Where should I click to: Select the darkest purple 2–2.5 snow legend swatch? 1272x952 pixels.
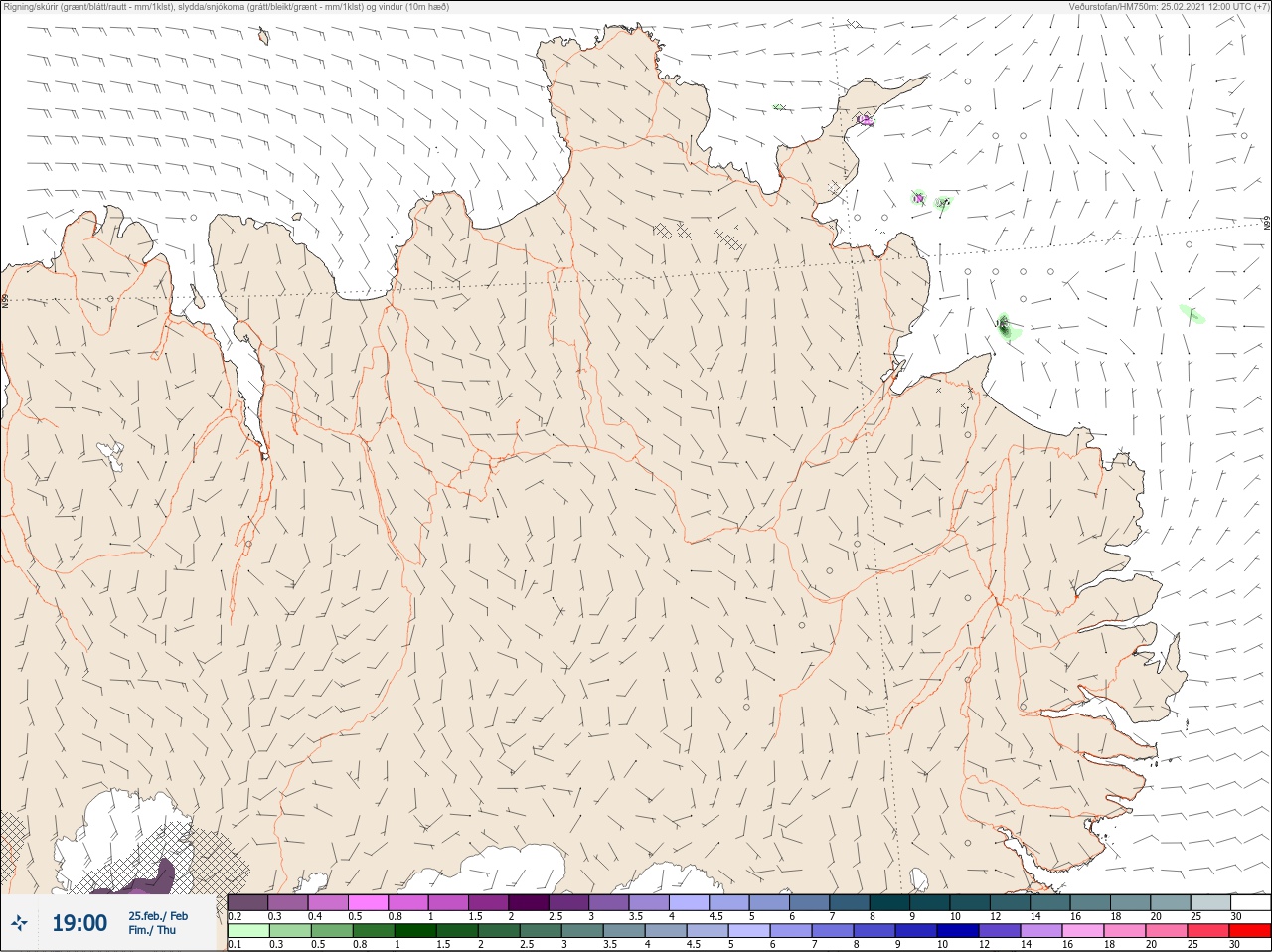point(530,902)
